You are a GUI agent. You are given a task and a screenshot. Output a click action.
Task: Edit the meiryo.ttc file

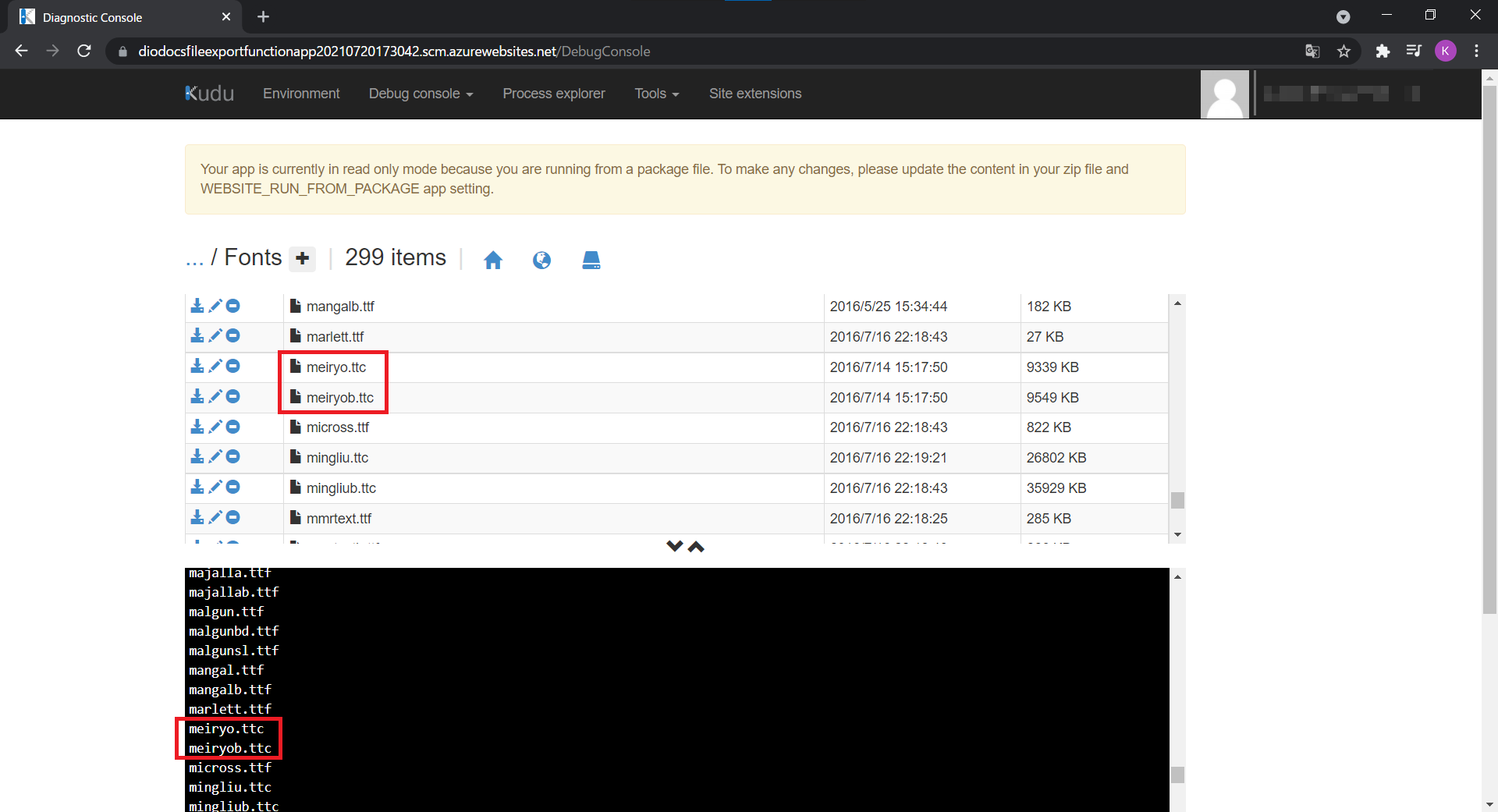215,366
